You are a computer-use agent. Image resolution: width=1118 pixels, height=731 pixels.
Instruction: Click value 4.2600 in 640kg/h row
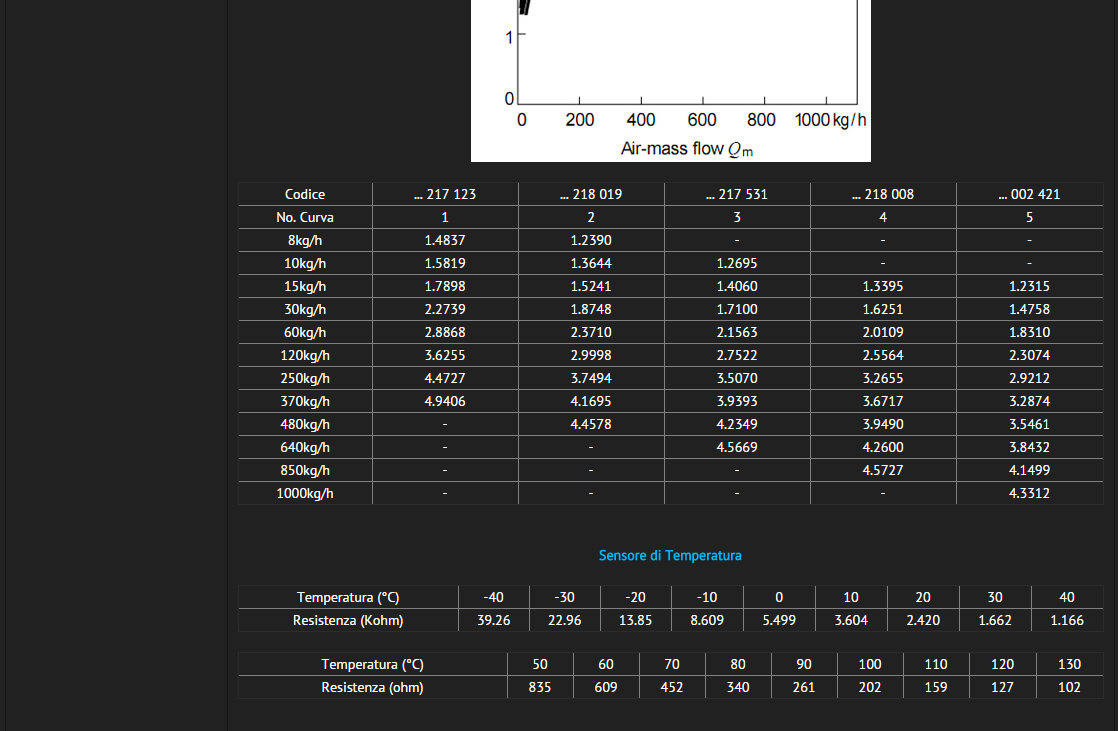883,447
